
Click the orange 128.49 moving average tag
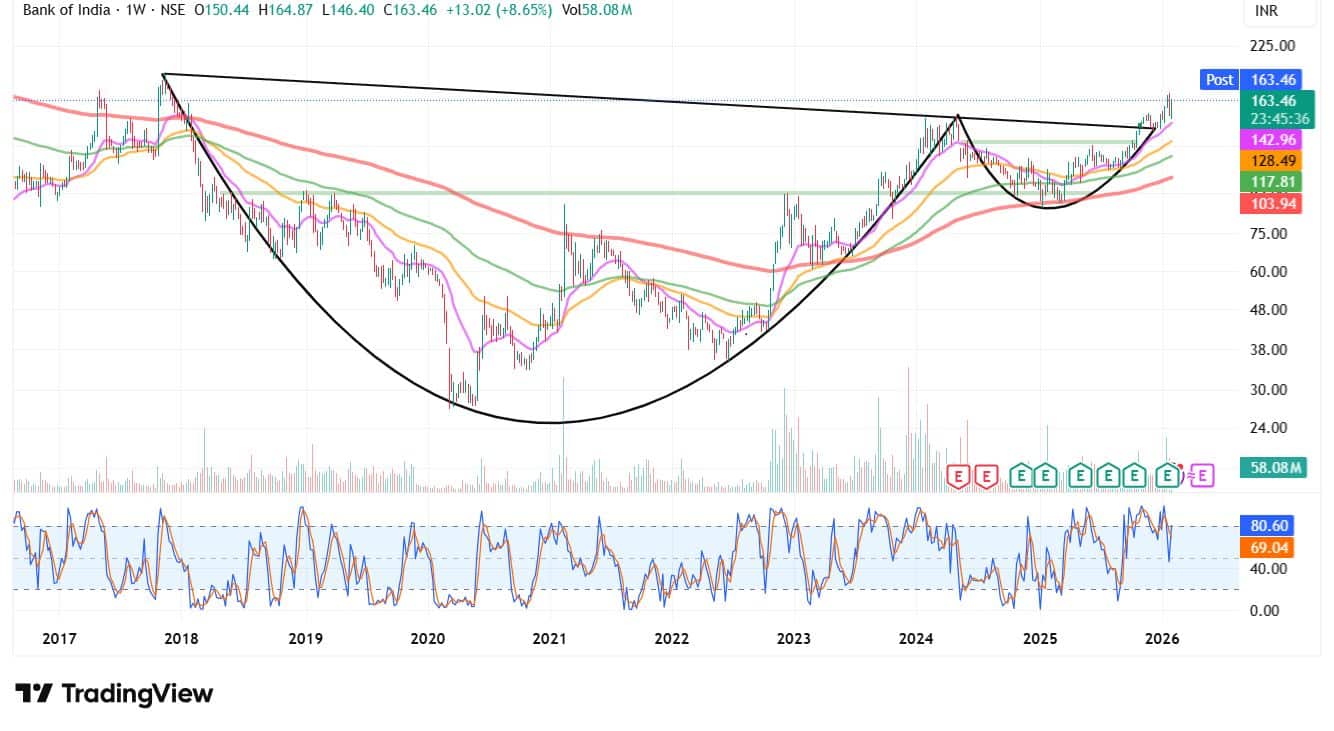coord(1273,160)
